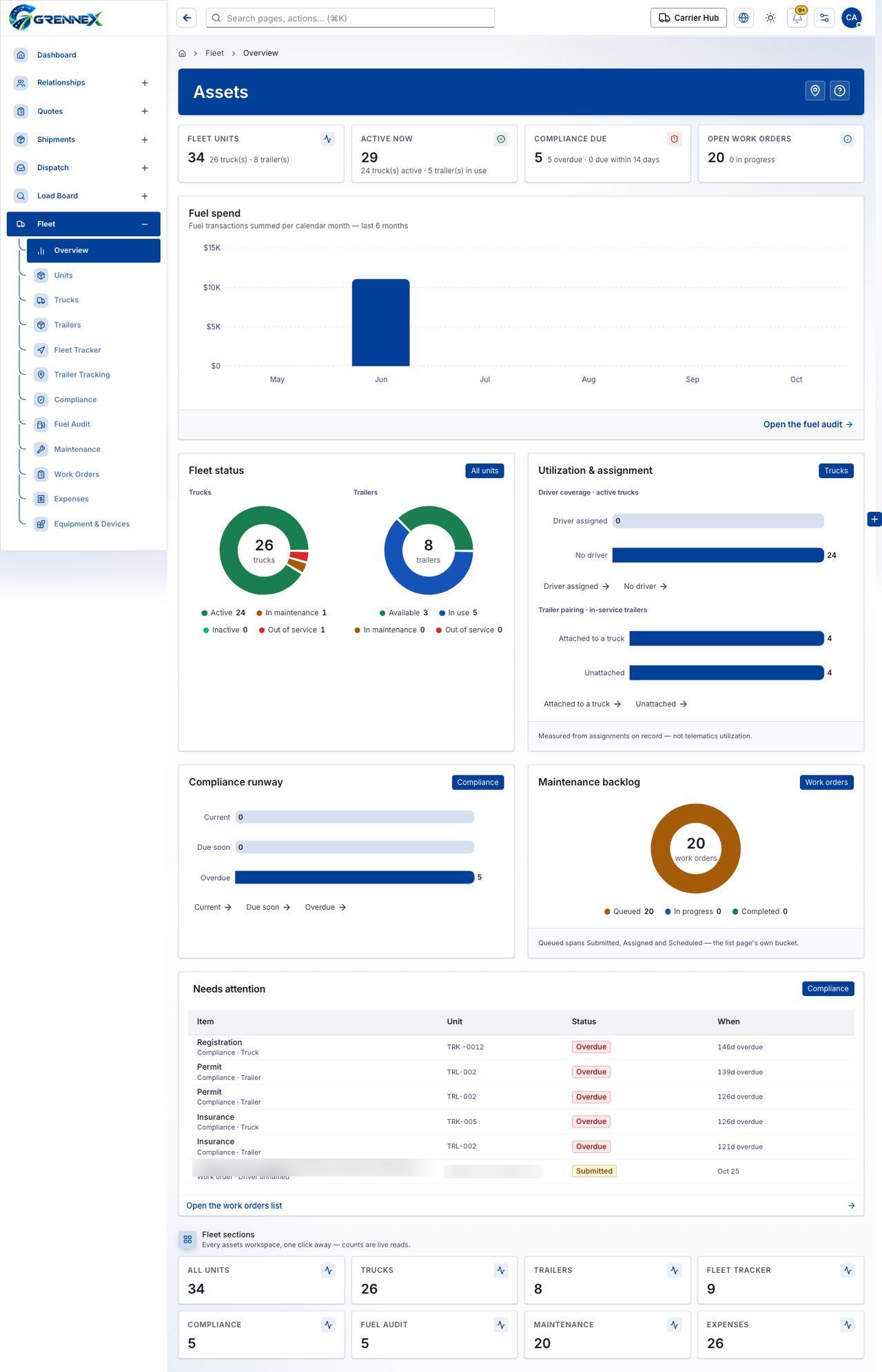Click the help question-mark icon in Assets banner
The image size is (882, 1372).
pyautogui.click(x=839, y=91)
